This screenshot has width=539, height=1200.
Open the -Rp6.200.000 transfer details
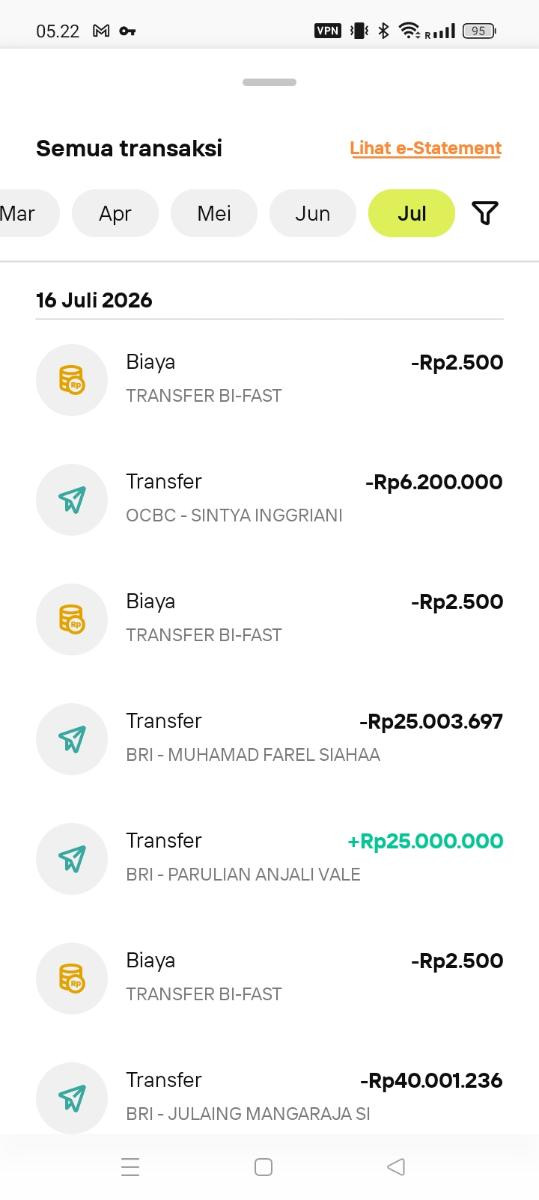click(x=269, y=499)
